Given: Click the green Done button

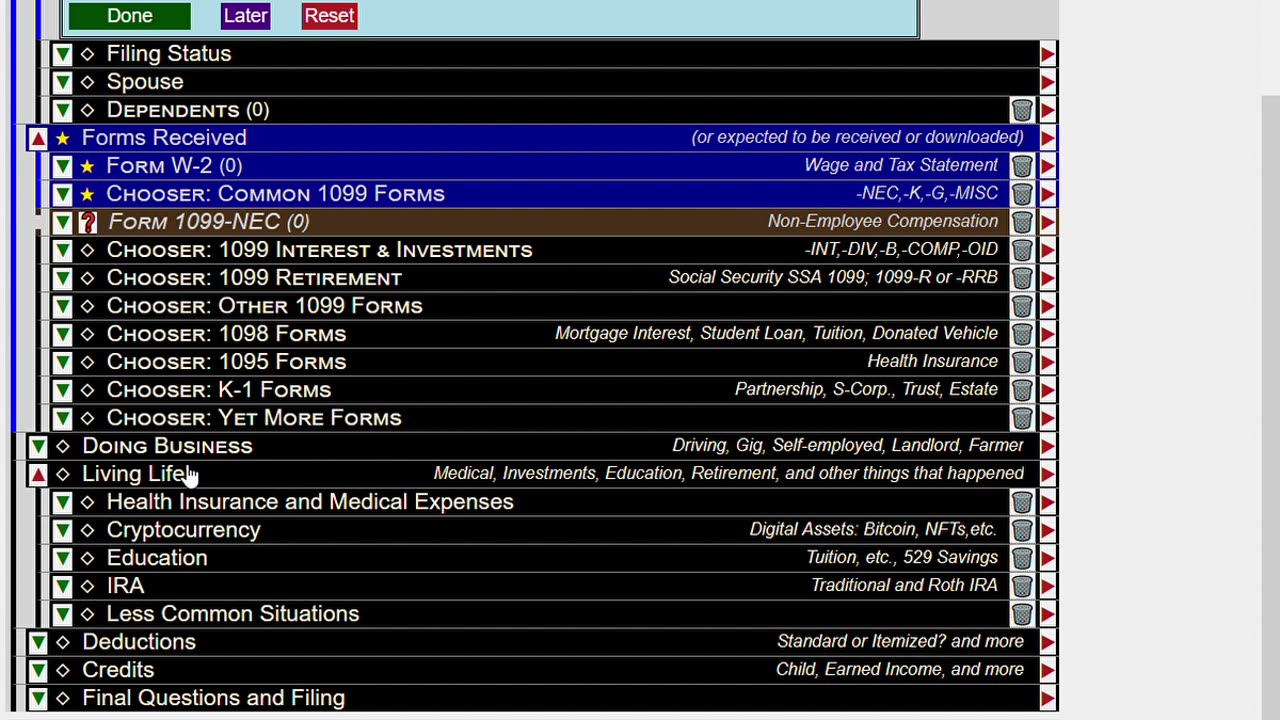Looking at the screenshot, I should tap(130, 16).
